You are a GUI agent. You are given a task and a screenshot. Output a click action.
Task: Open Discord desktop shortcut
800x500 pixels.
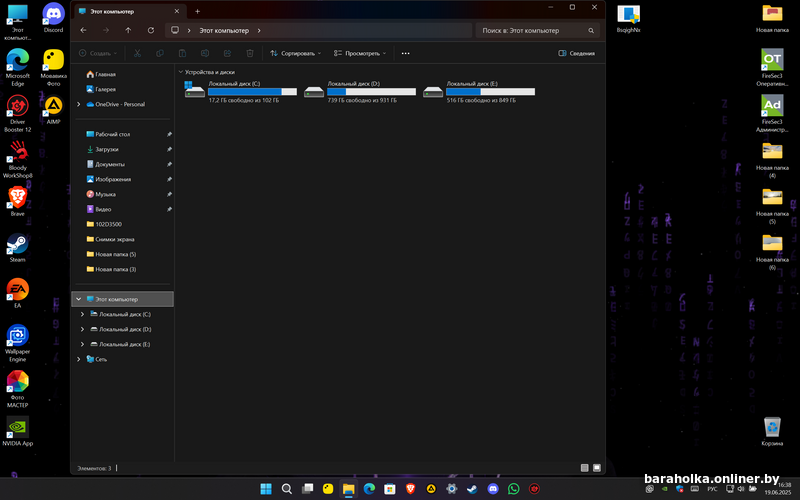pos(53,18)
